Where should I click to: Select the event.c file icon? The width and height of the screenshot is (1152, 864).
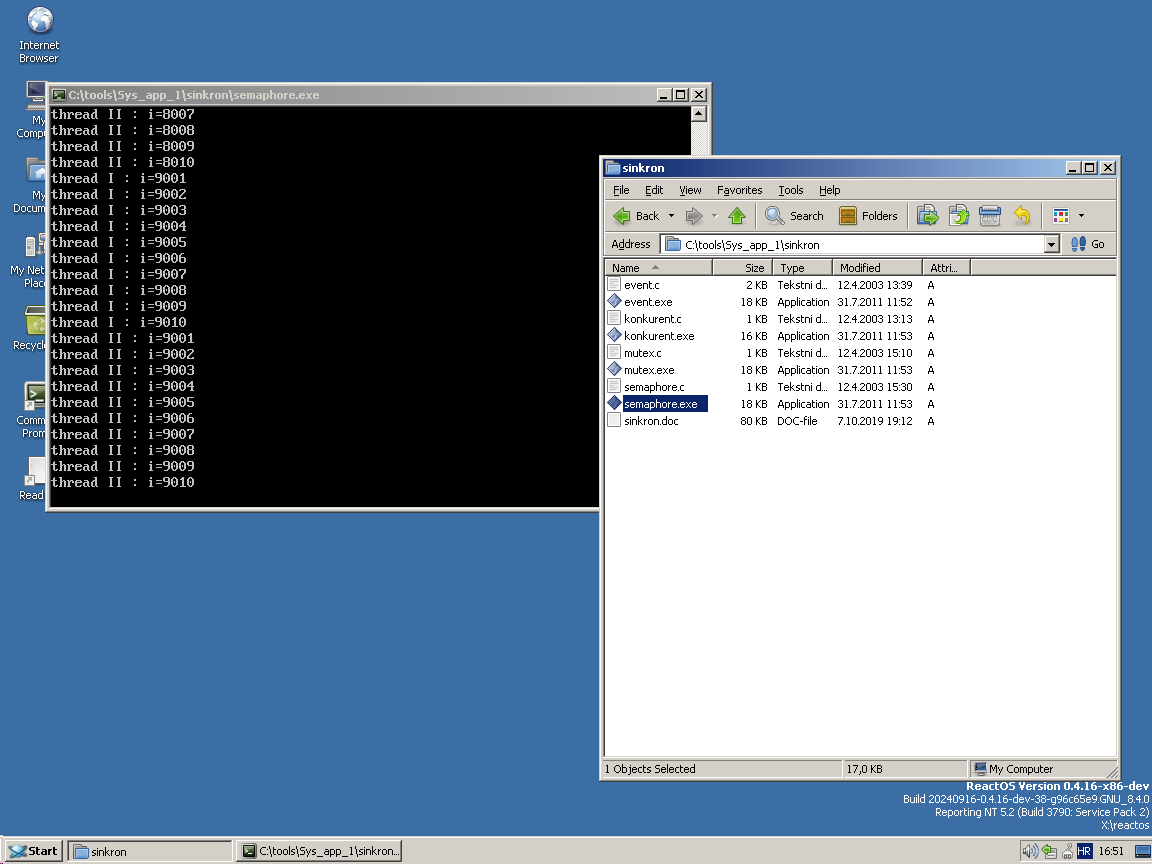click(x=614, y=284)
